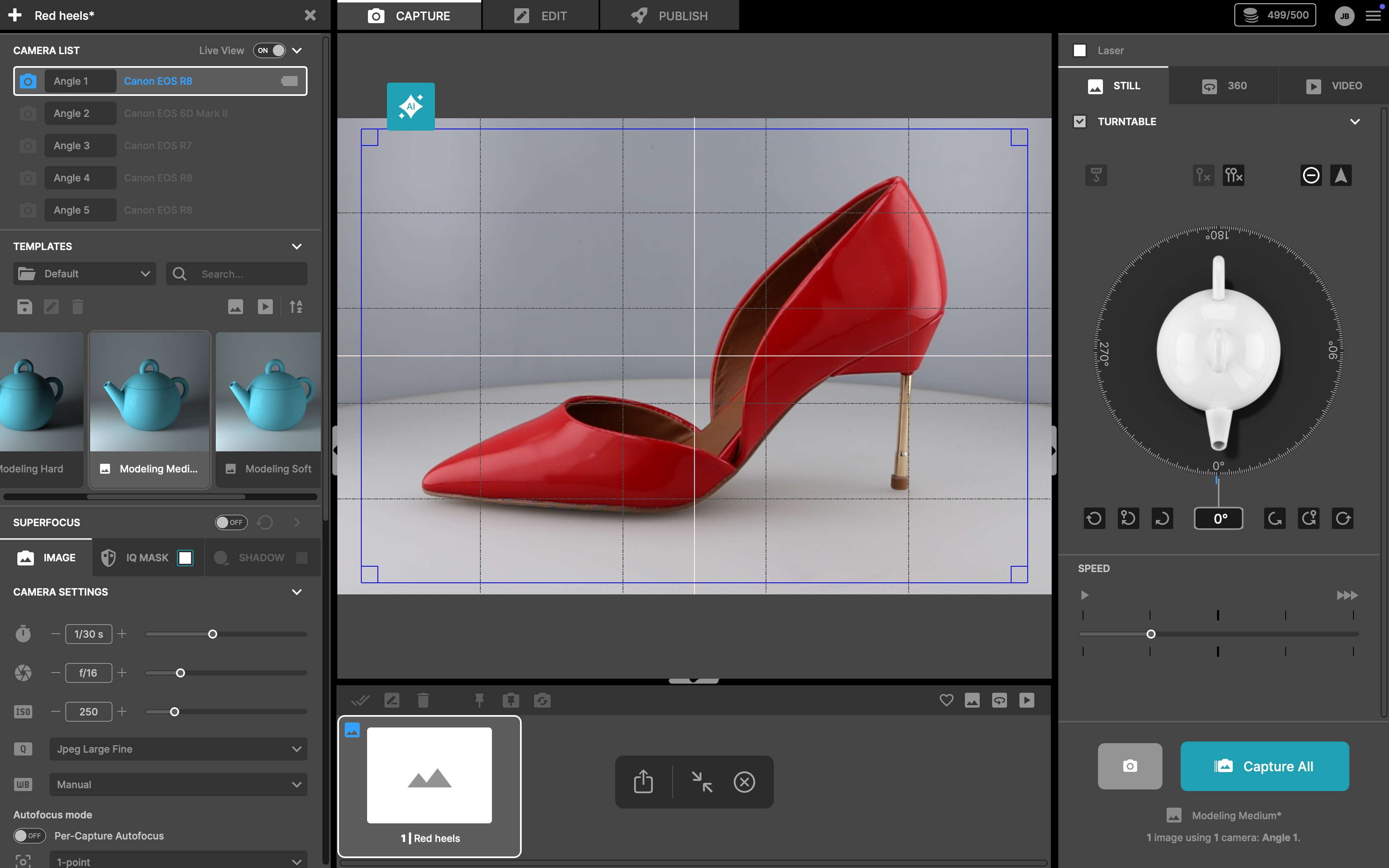Open the Jpeg Large Fine quality dropdown
The height and width of the screenshot is (868, 1389).
[178, 749]
